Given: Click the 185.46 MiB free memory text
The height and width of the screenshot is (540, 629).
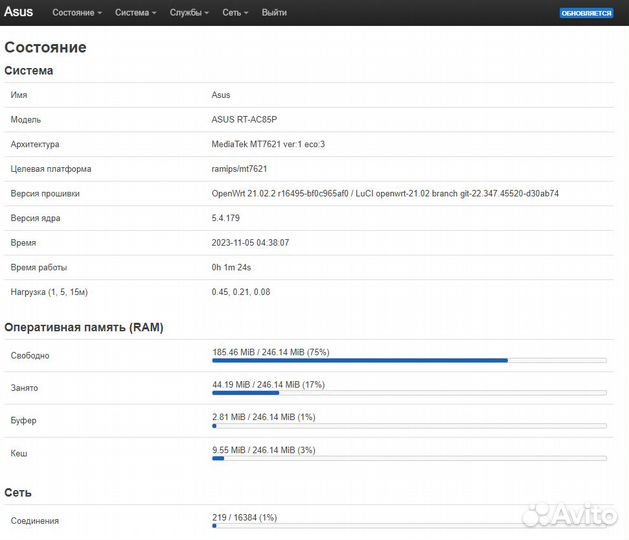Looking at the screenshot, I should pyautogui.click(x=271, y=352).
